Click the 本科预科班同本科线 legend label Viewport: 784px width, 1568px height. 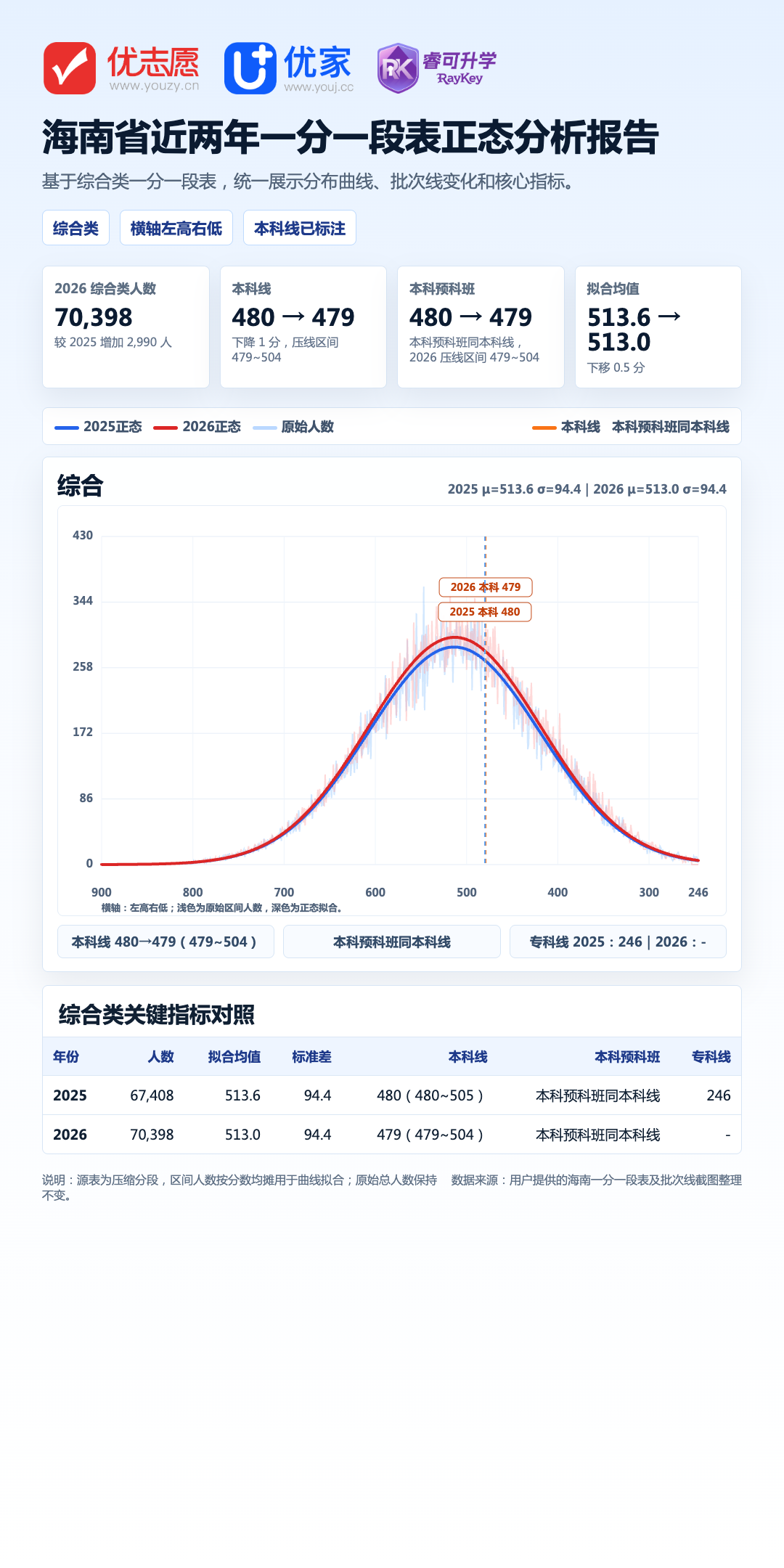671,427
